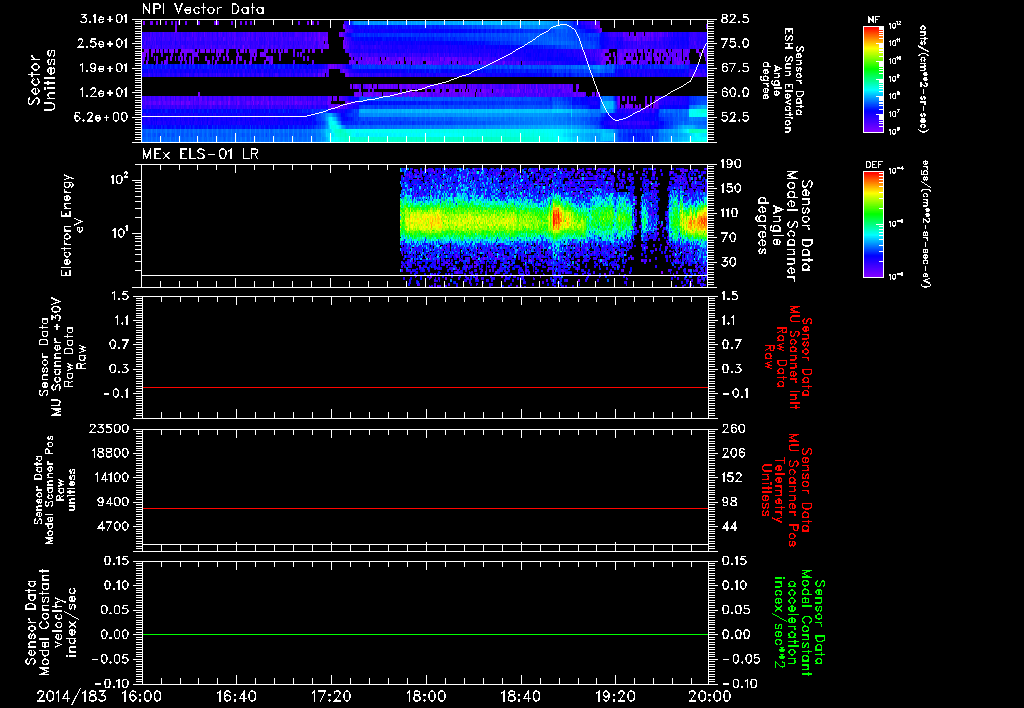The image size is (1024, 708).
Task: Click the '2.5e+01' sector tick label
Action: click(x=102, y=43)
